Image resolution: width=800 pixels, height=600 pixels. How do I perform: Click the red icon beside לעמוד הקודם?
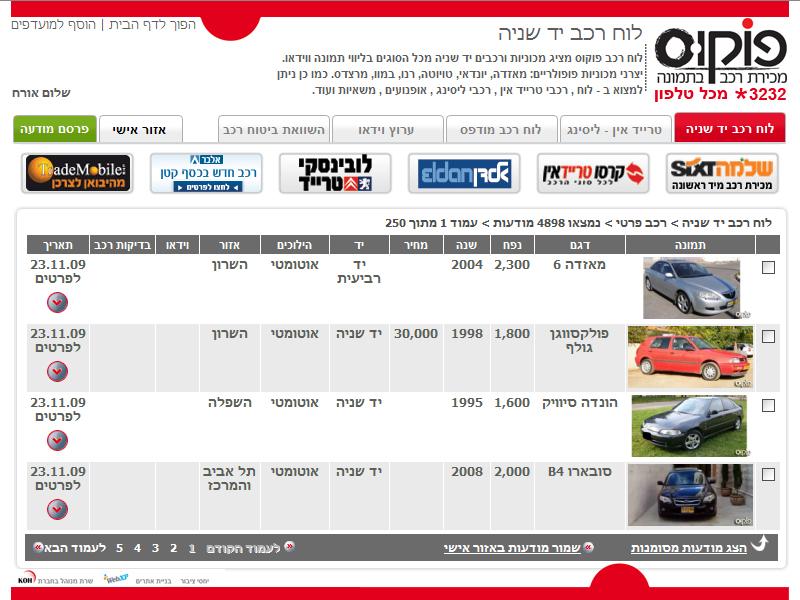point(289,546)
